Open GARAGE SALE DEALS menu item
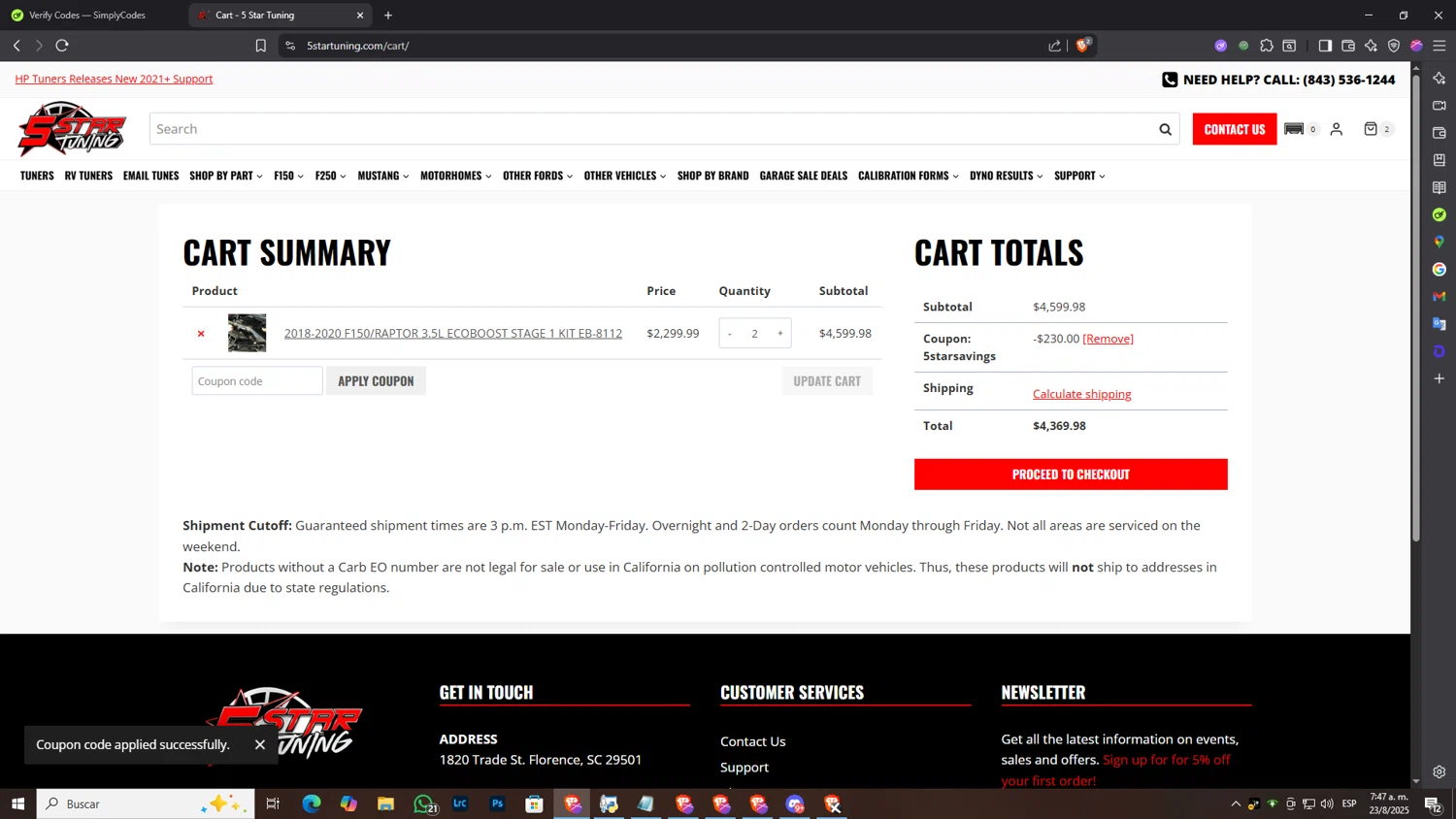This screenshot has width=1456, height=819. coord(804,176)
